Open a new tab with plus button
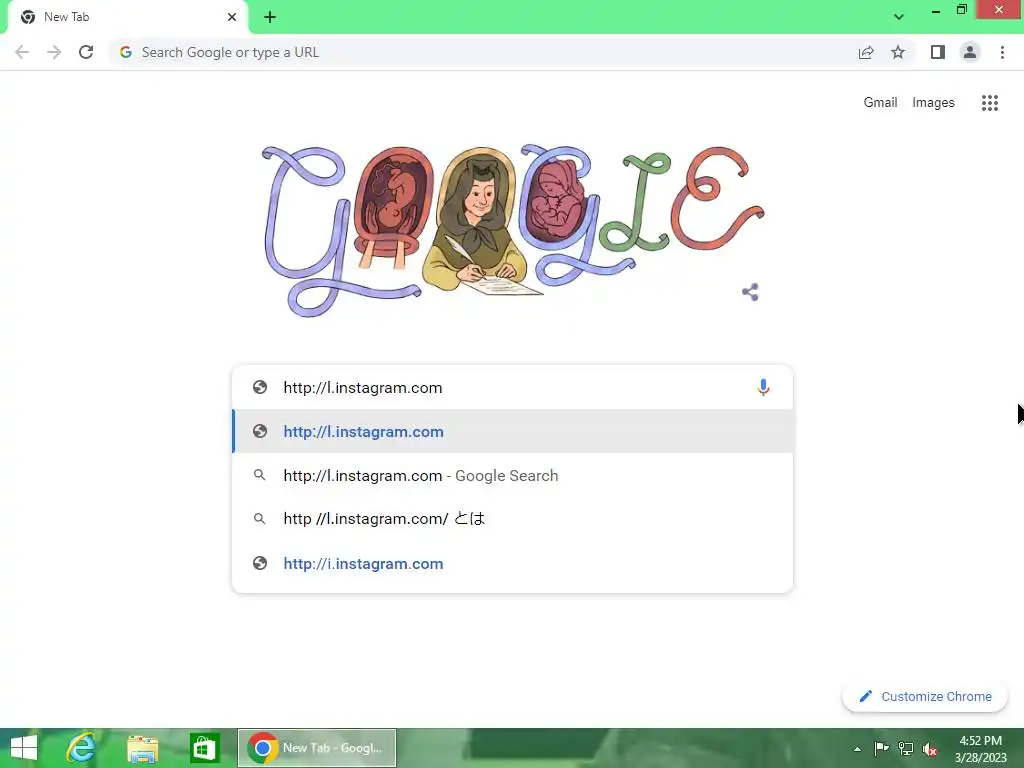 [270, 17]
